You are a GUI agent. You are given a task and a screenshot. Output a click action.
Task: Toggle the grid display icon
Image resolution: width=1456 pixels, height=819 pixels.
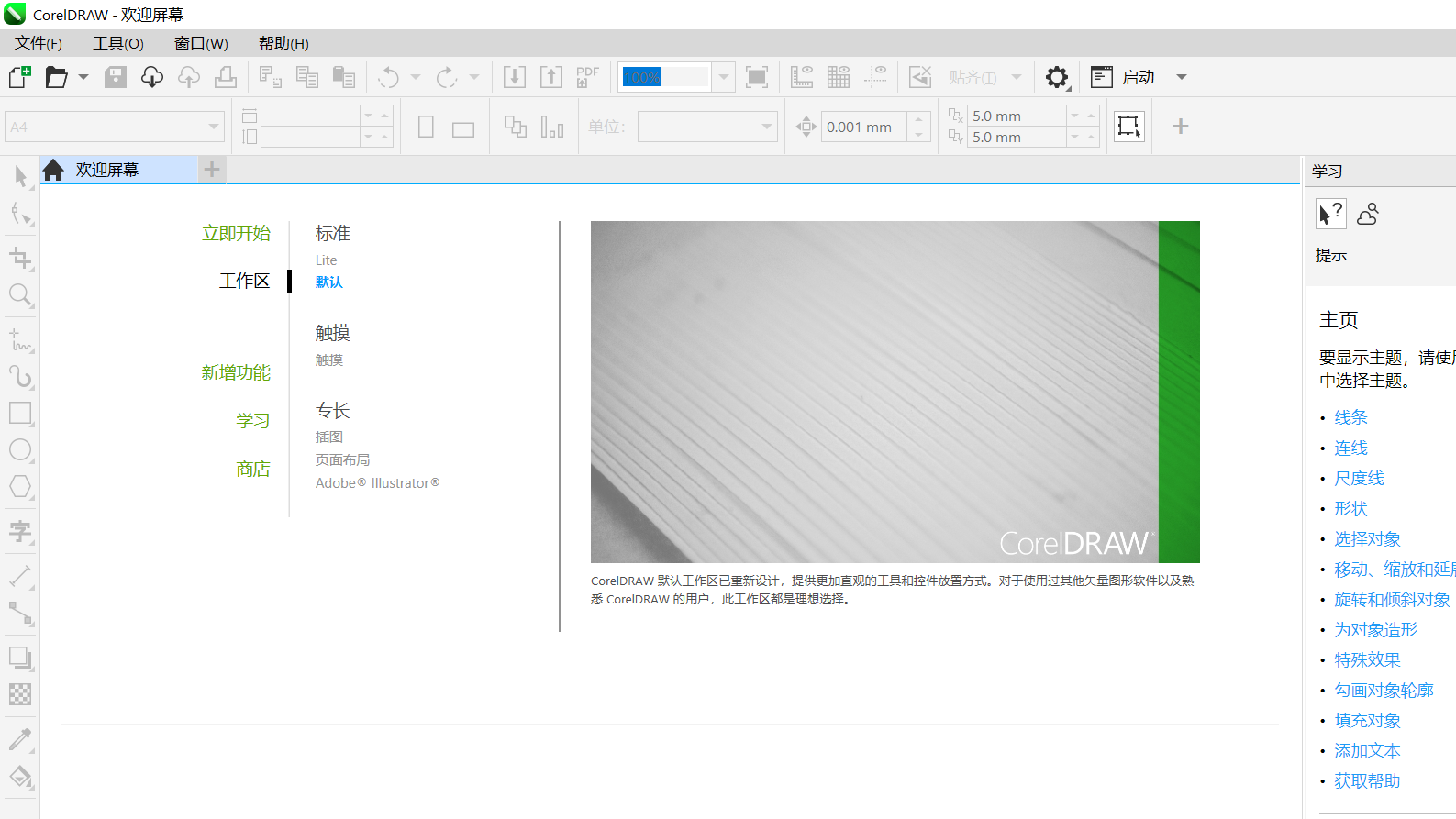(839, 77)
